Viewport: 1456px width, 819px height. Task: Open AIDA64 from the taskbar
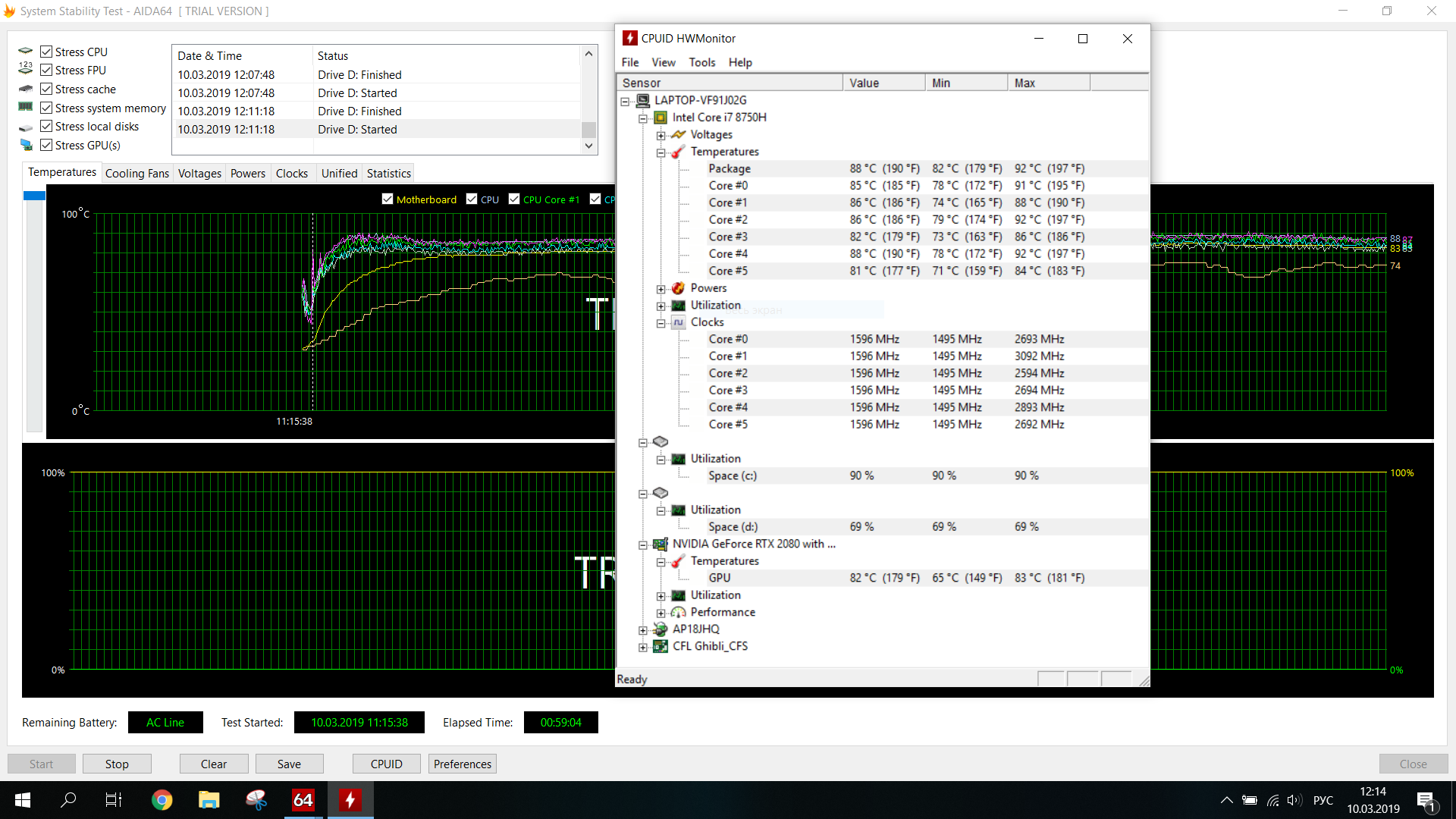click(303, 800)
